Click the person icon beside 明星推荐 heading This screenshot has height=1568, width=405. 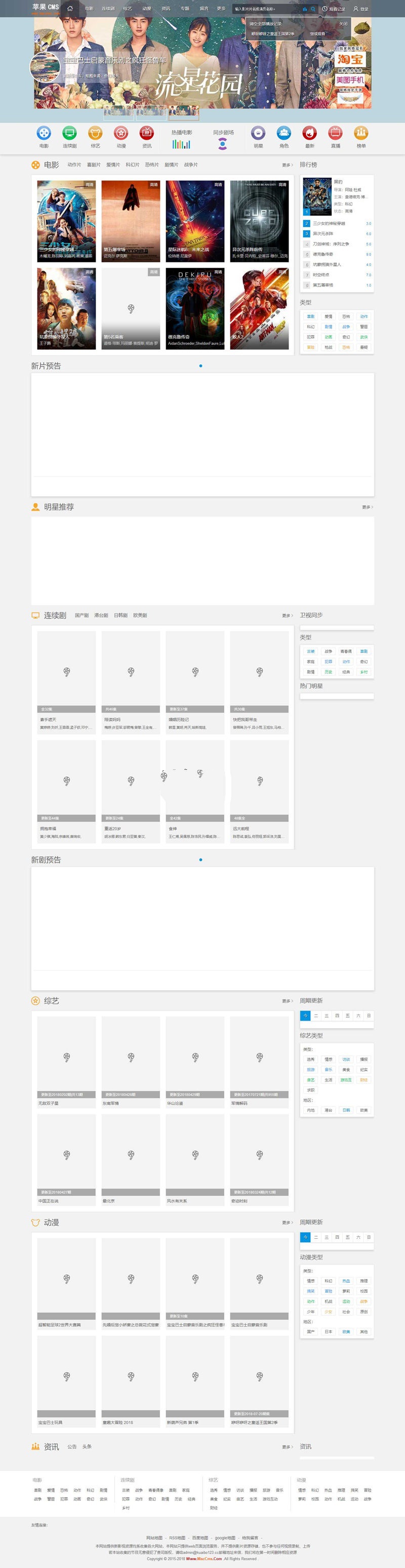35,507
